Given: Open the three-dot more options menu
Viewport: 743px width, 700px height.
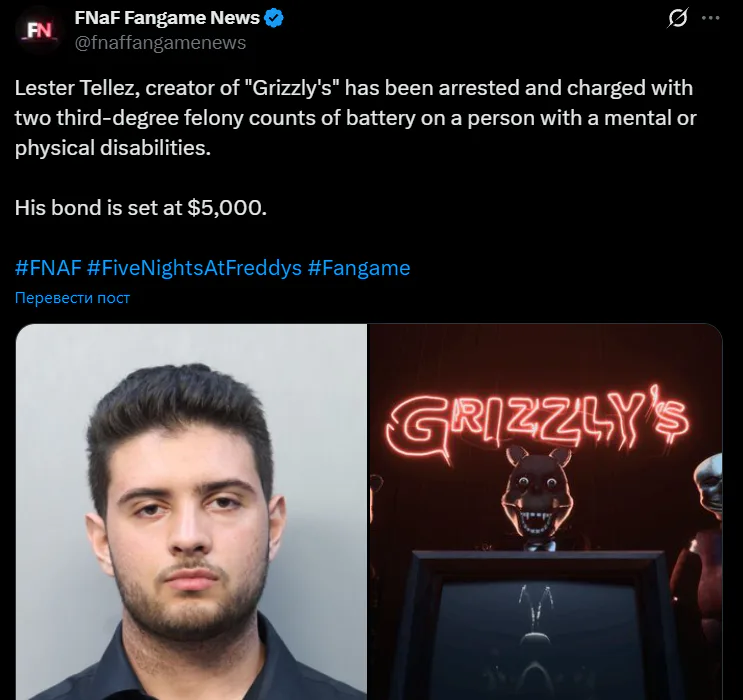Looking at the screenshot, I should point(710,18).
